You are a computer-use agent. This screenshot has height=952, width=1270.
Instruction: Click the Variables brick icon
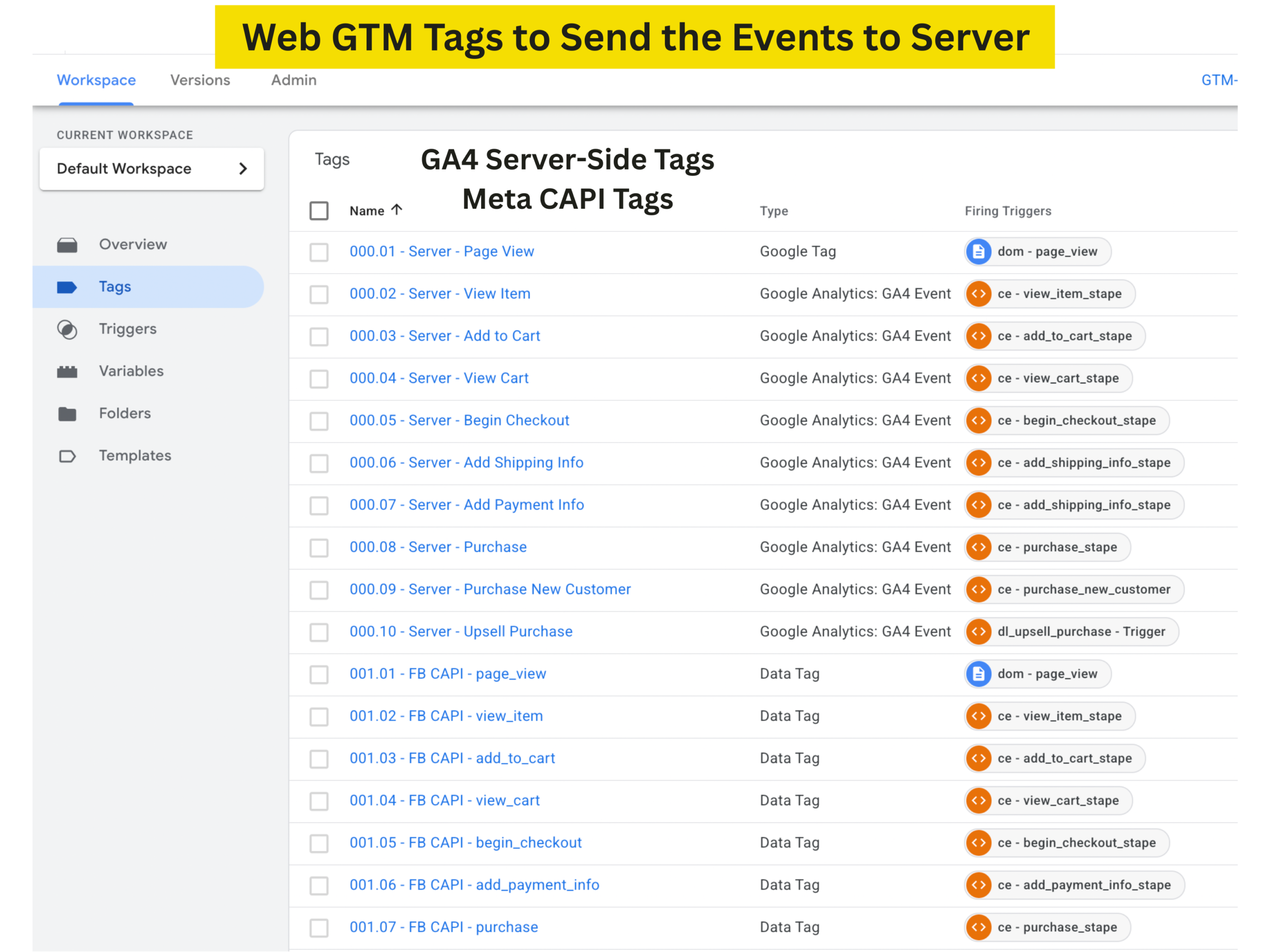pyautogui.click(x=67, y=372)
